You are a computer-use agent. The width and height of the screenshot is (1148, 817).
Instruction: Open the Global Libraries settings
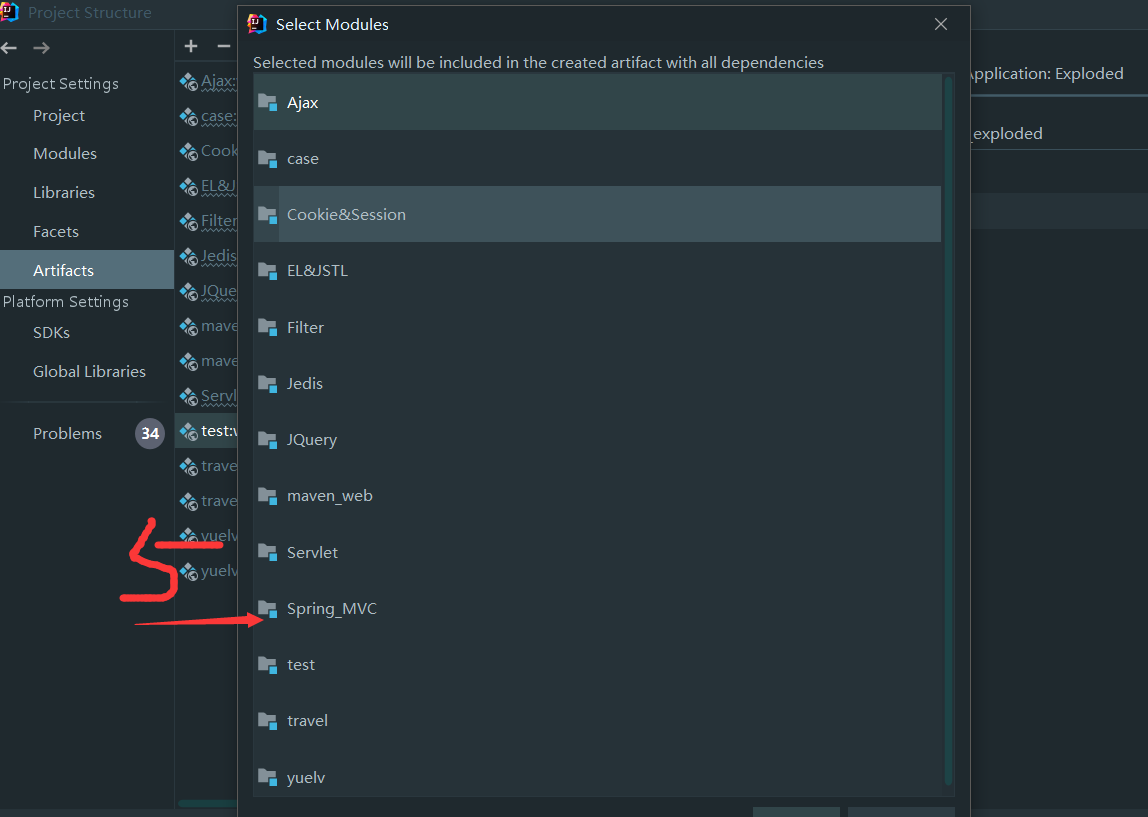click(89, 371)
